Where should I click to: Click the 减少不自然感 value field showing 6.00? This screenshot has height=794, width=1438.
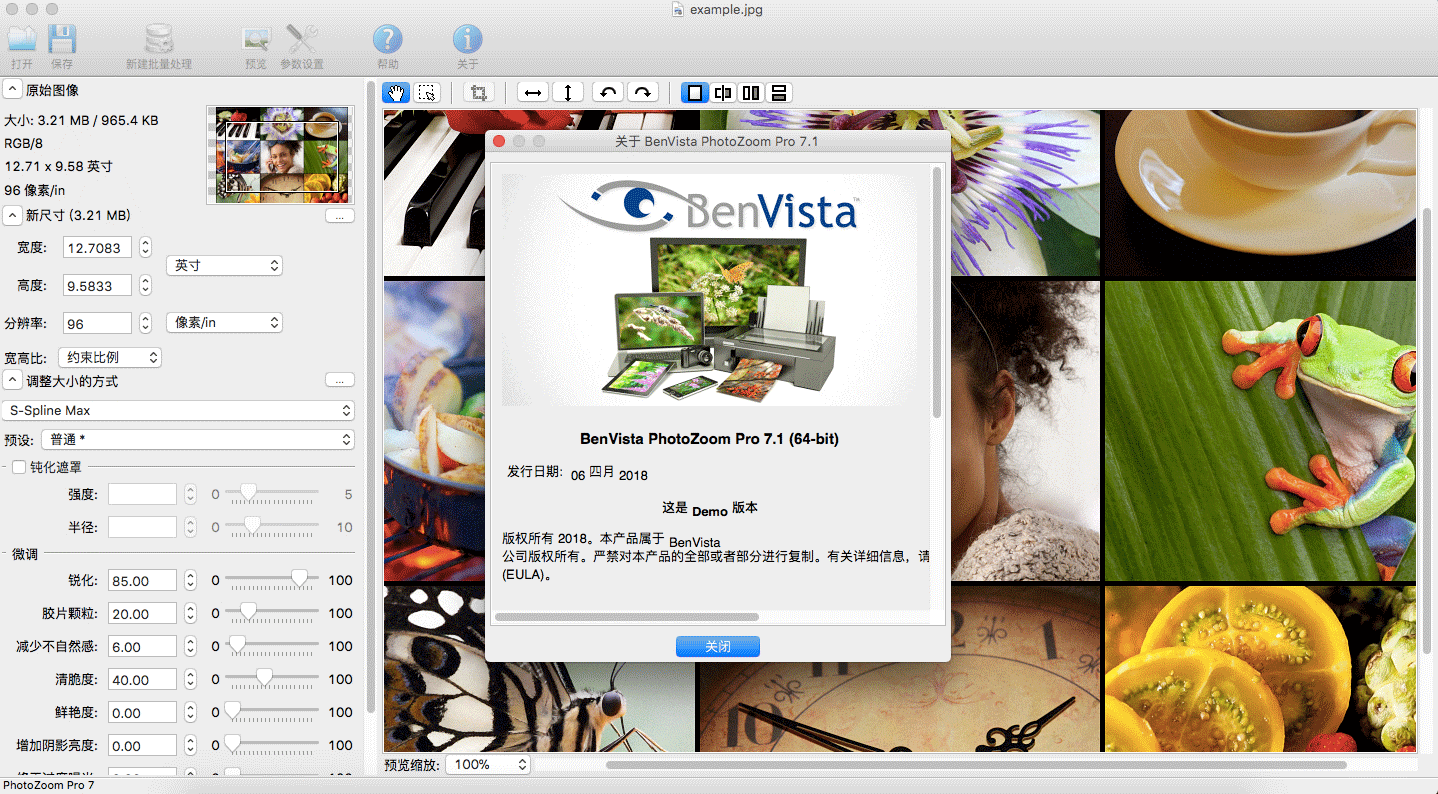[142, 646]
